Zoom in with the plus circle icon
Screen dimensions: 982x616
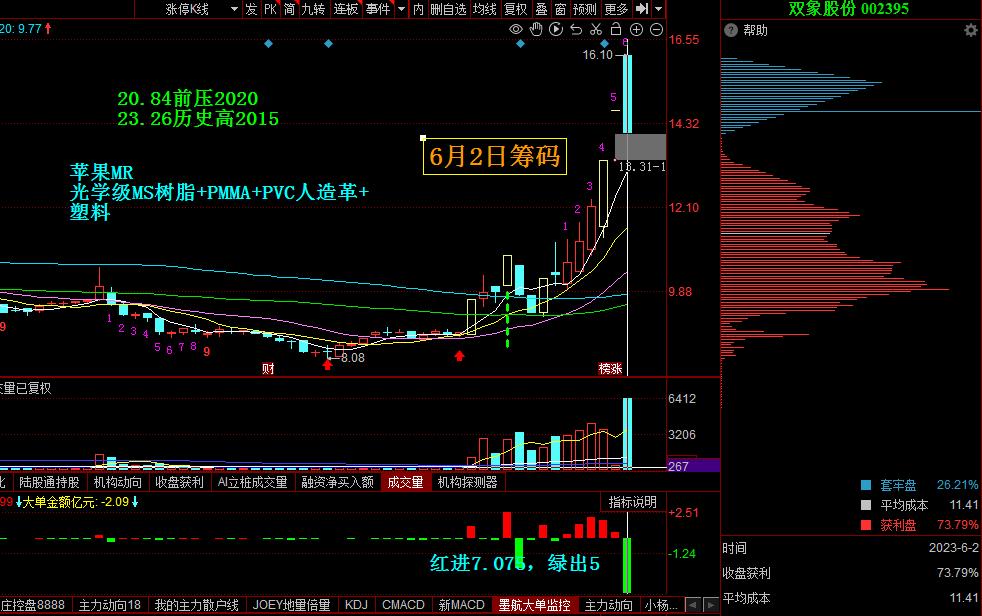click(636, 29)
